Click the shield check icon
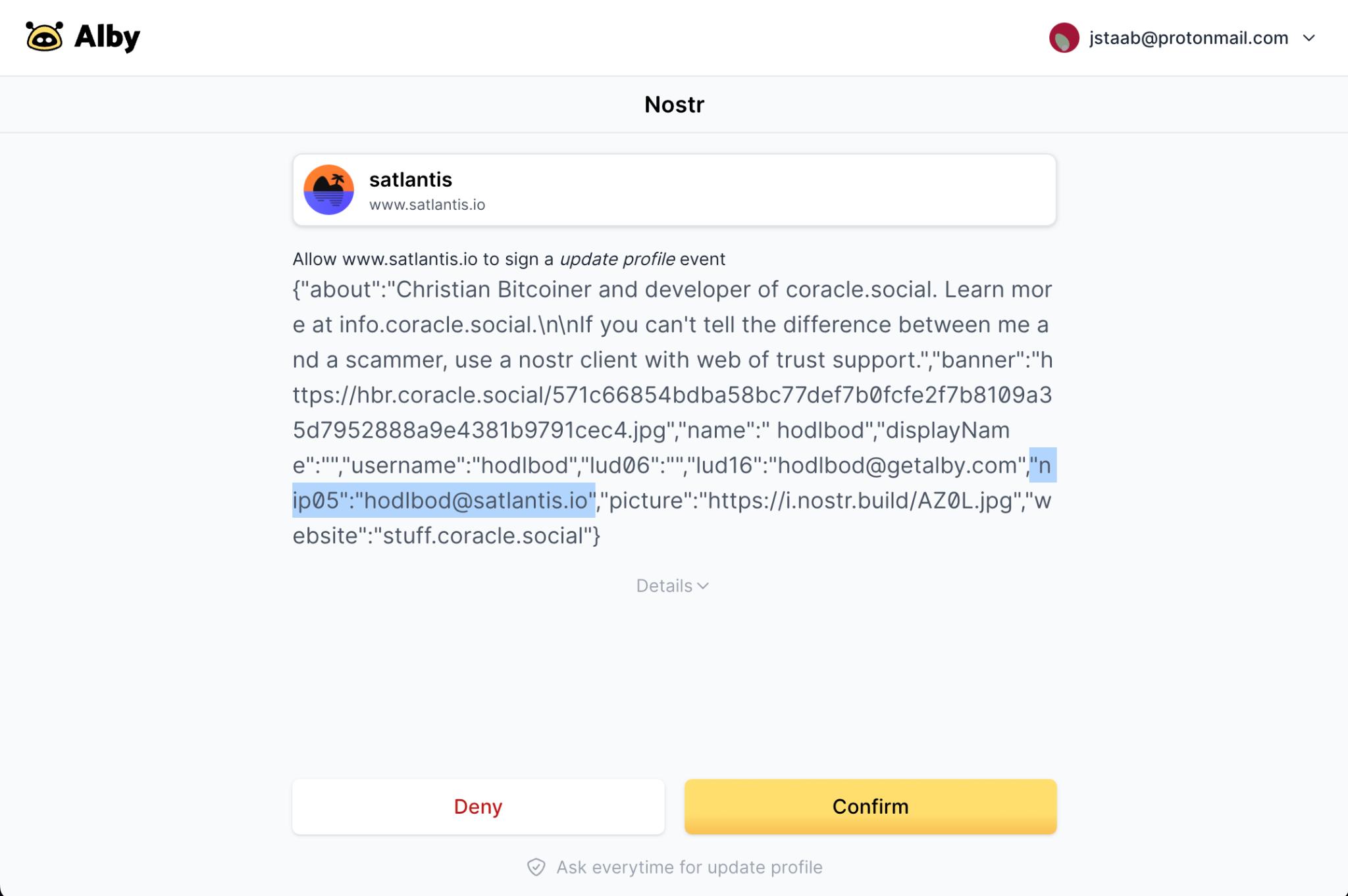The image size is (1348, 896). [x=536, y=867]
